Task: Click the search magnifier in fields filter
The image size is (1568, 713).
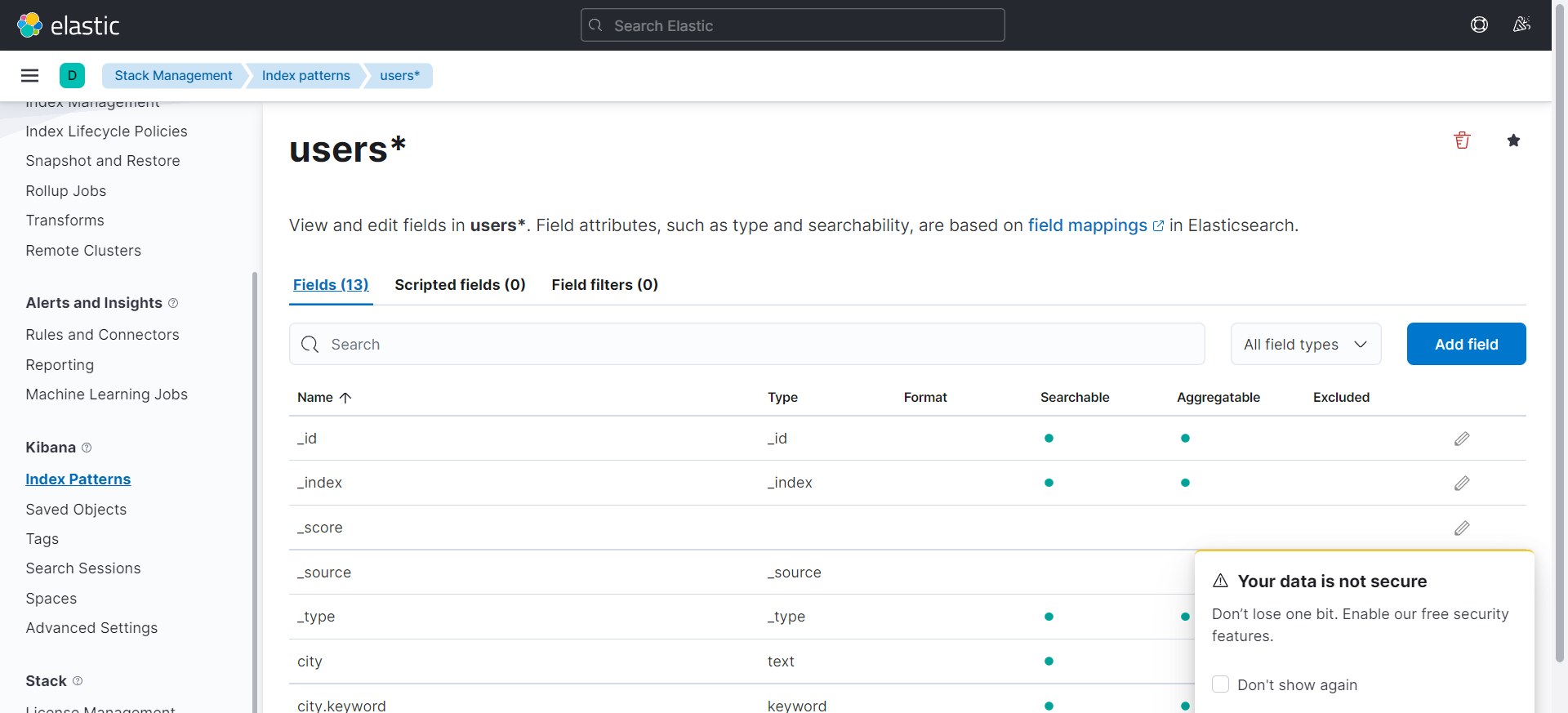Action: (x=310, y=345)
